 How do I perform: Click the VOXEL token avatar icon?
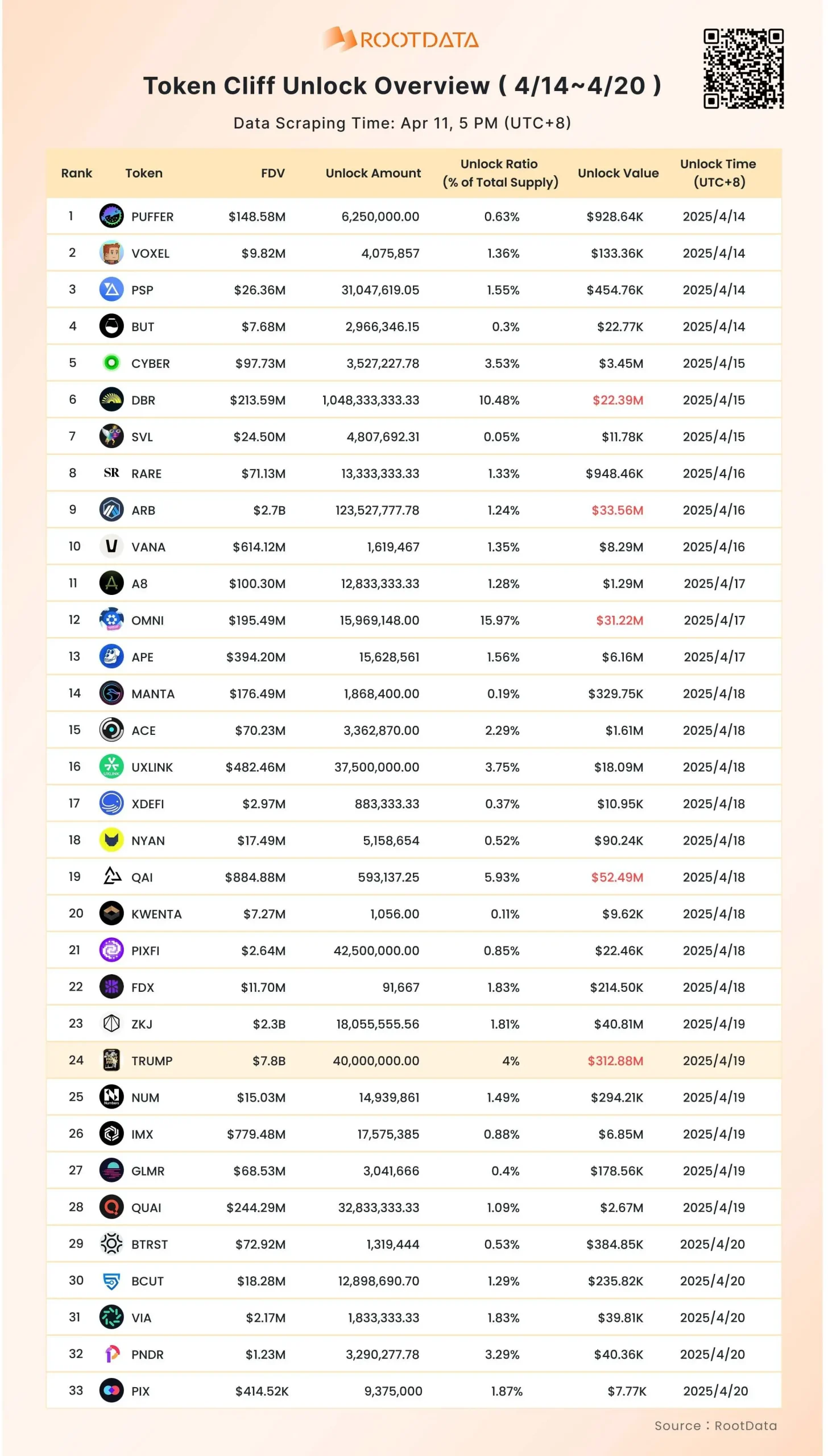tap(111, 253)
